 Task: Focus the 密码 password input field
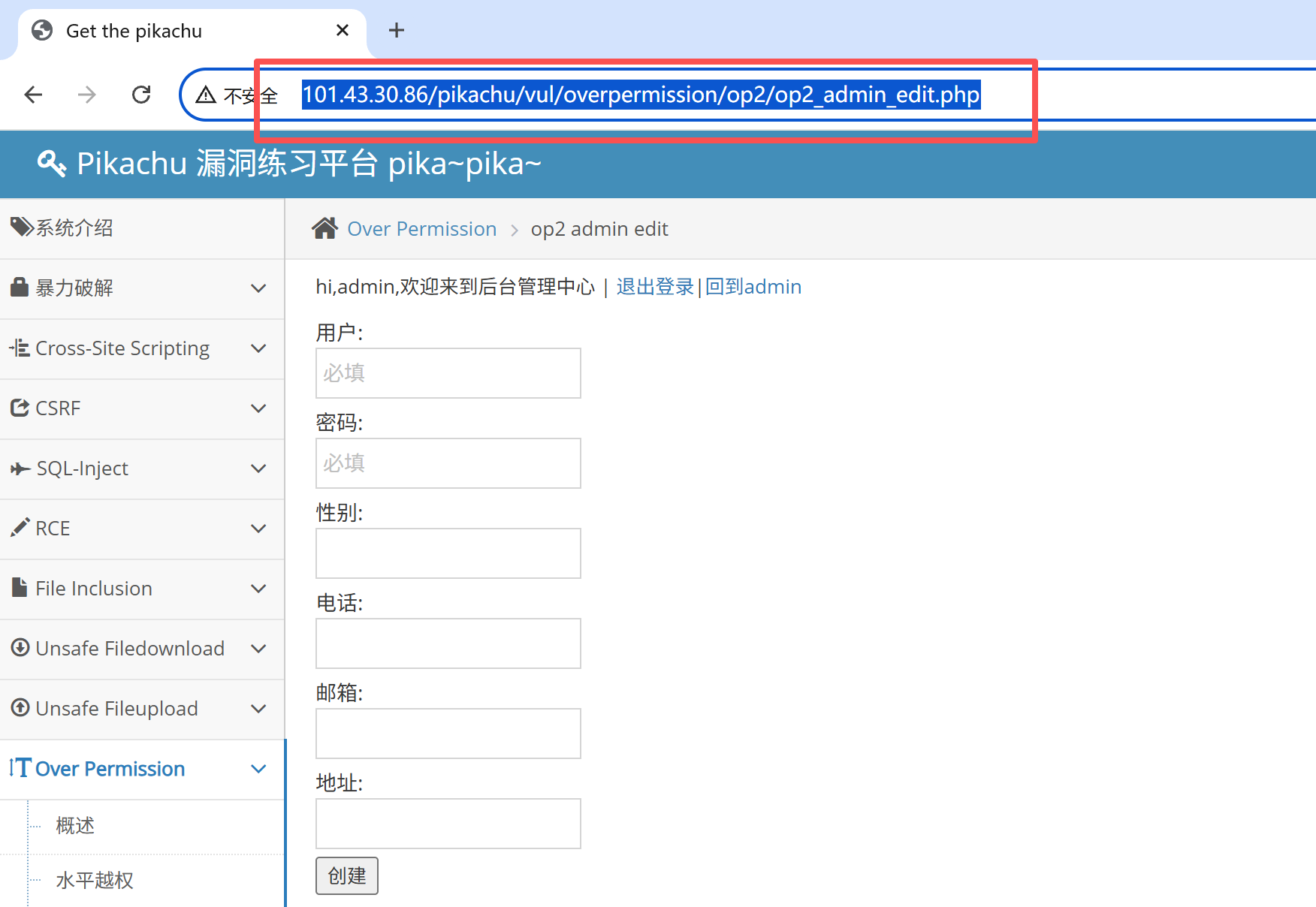[x=448, y=463]
